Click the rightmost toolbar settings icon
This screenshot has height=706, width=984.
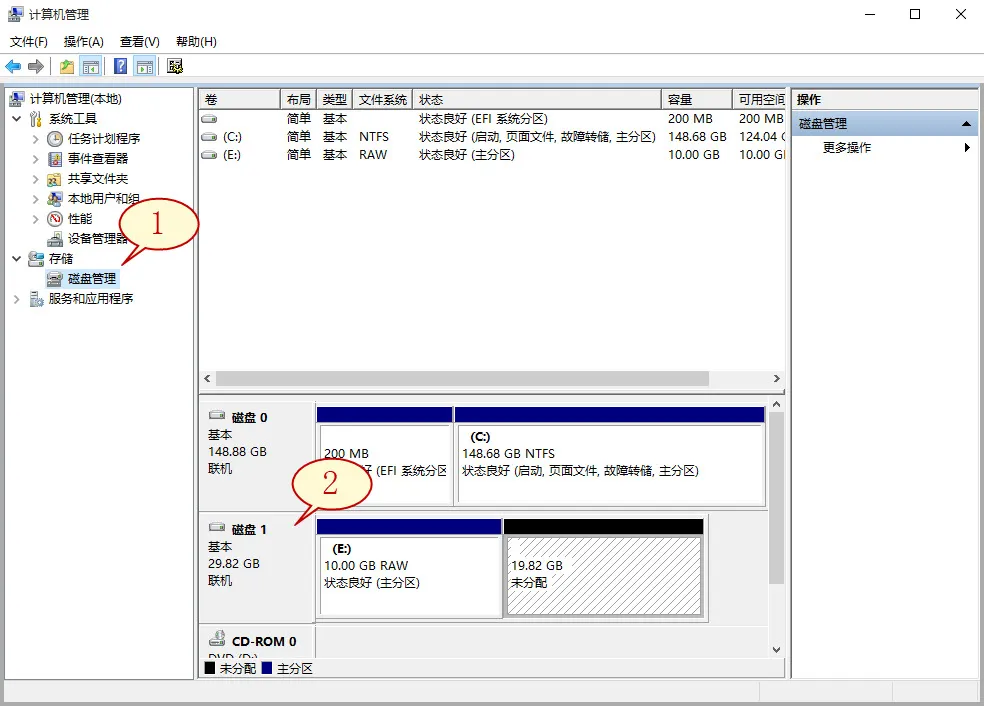[x=175, y=67]
